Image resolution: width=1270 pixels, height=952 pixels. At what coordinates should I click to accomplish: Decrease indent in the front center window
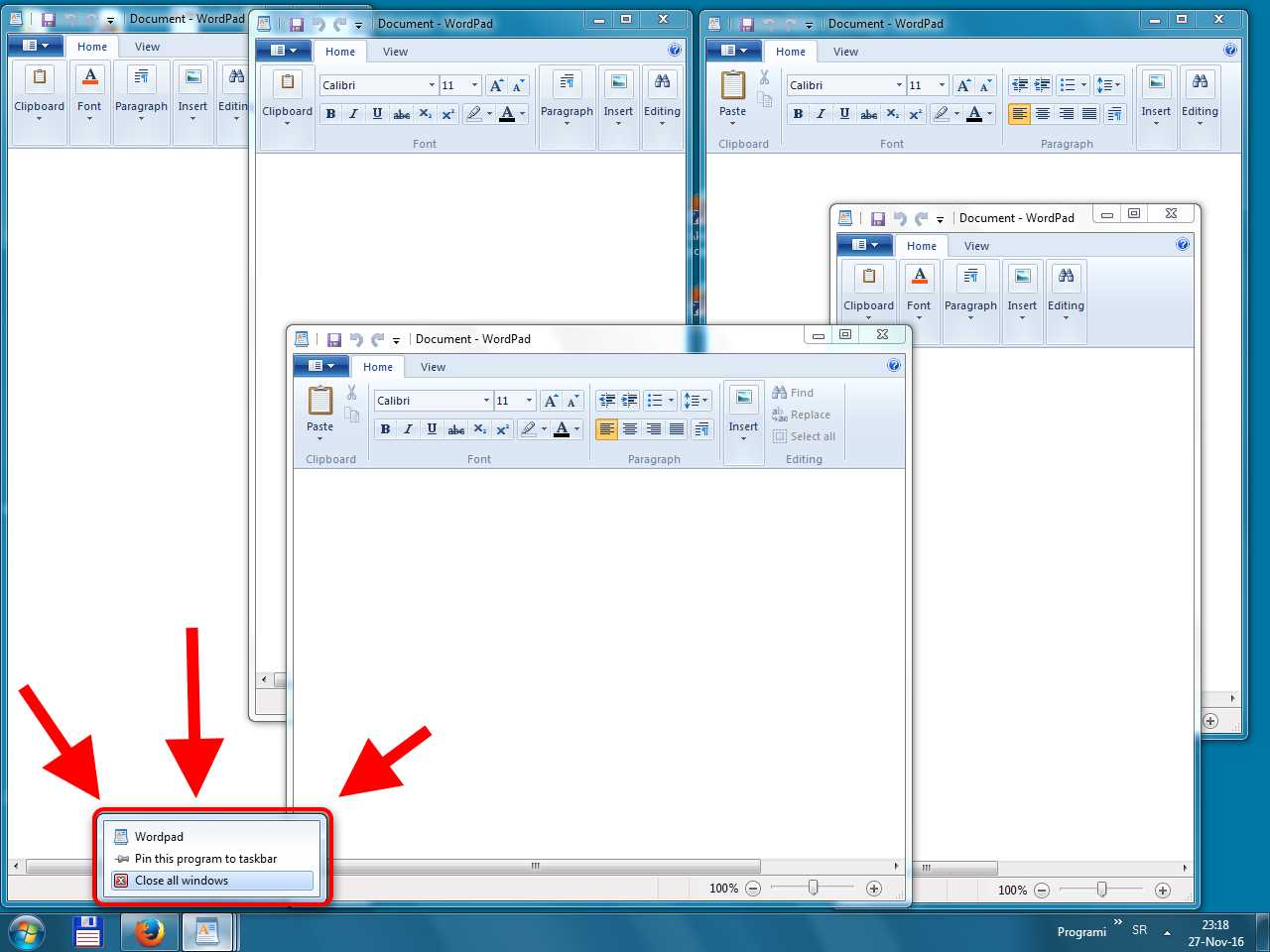(x=606, y=401)
